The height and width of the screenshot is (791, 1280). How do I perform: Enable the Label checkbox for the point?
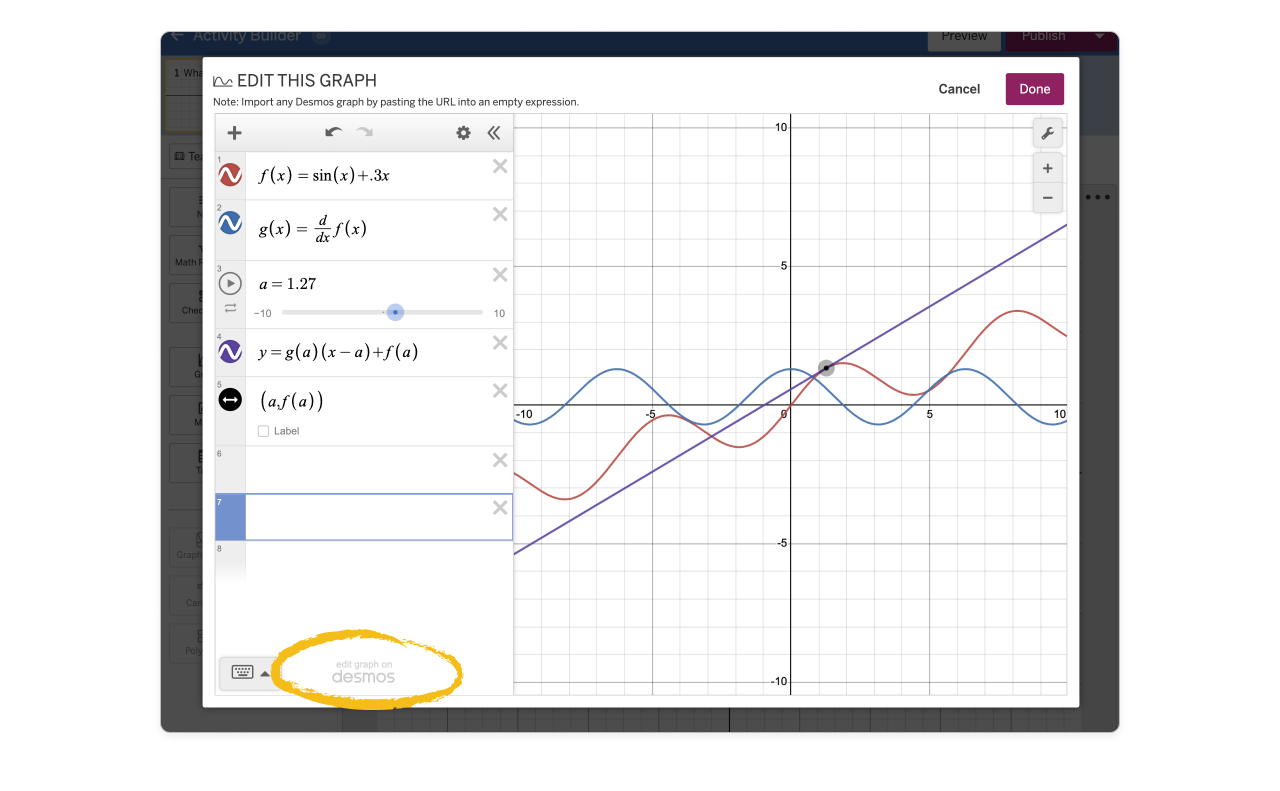point(264,431)
